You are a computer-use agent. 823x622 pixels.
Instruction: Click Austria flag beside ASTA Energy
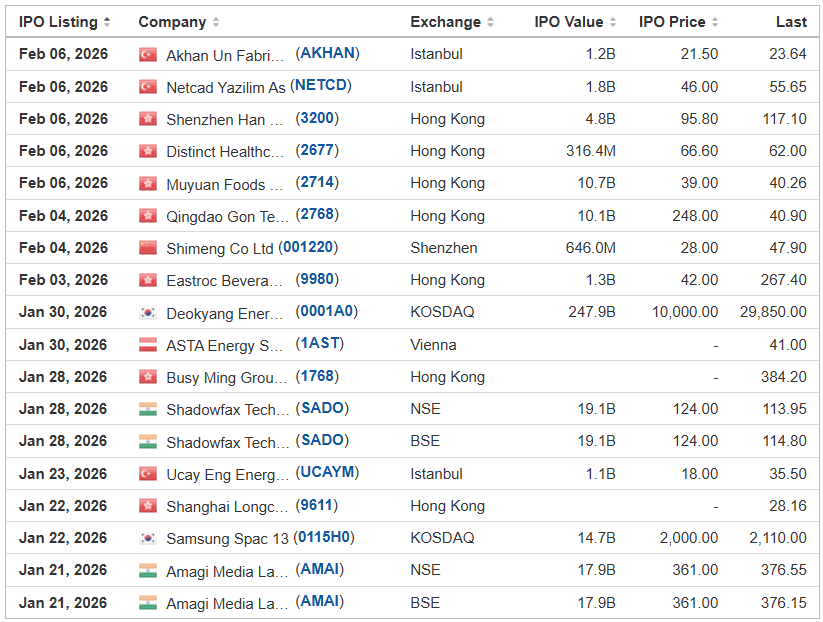click(147, 345)
